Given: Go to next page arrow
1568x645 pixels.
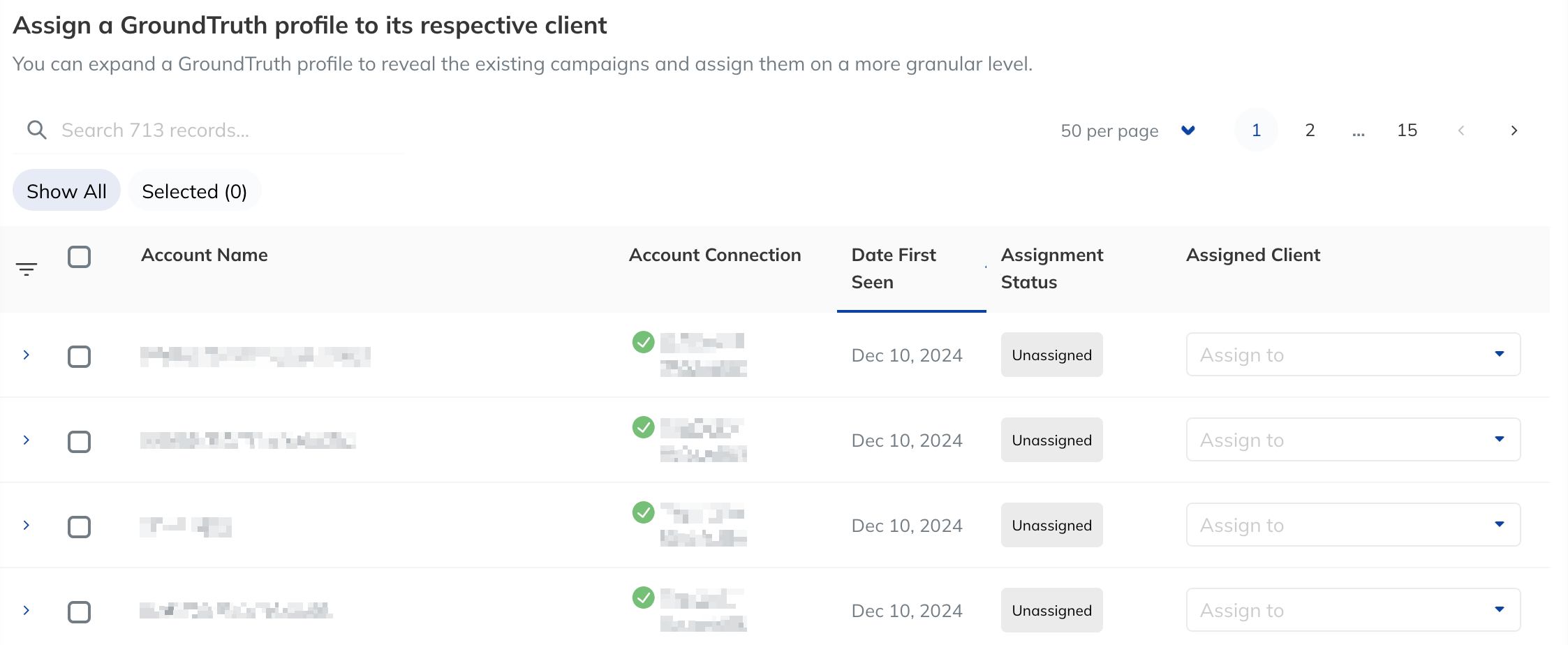Looking at the screenshot, I should [1514, 131].
